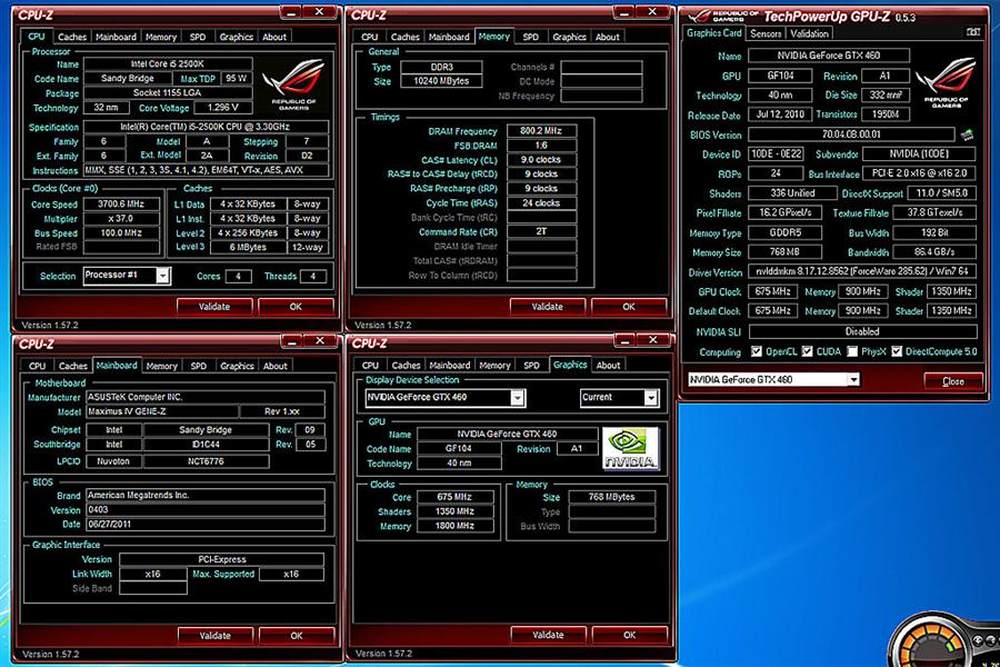Click the DRAM Frequency value 800.2 MHz

[x=541, y=131]
